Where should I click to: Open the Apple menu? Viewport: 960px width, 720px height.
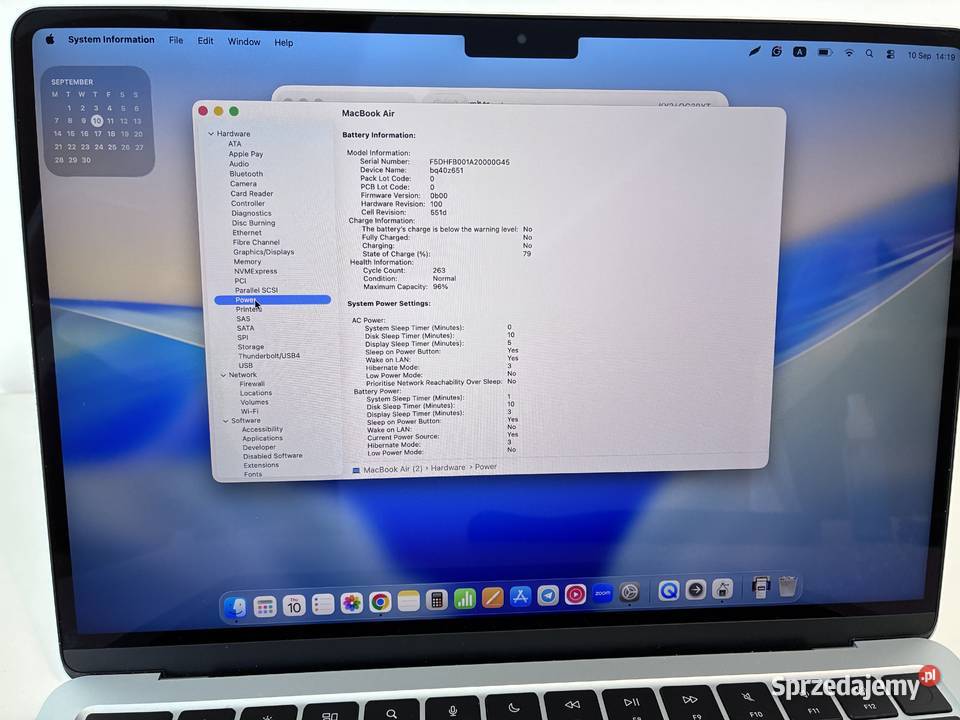tap(50, 39)
